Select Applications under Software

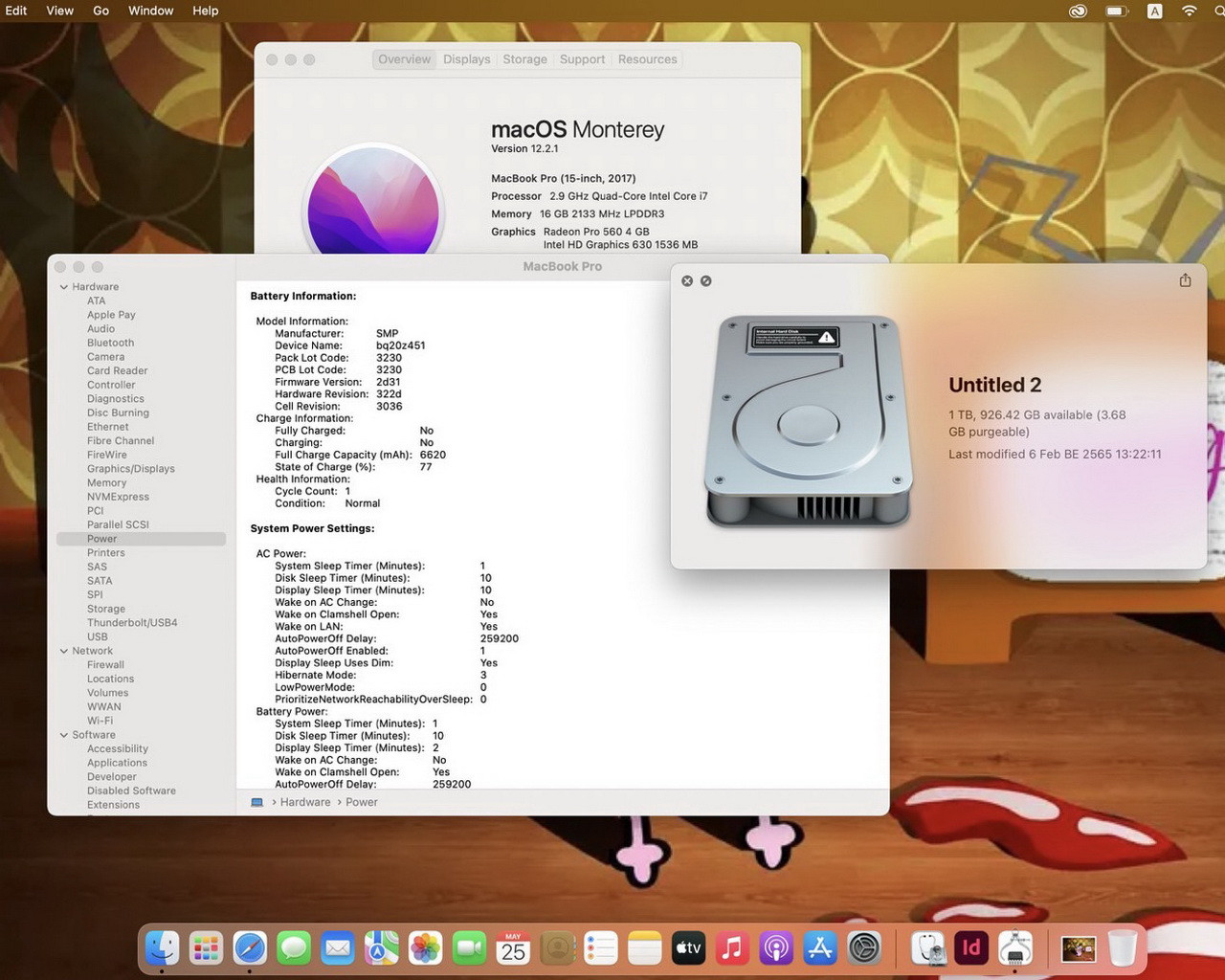point(118,763)
